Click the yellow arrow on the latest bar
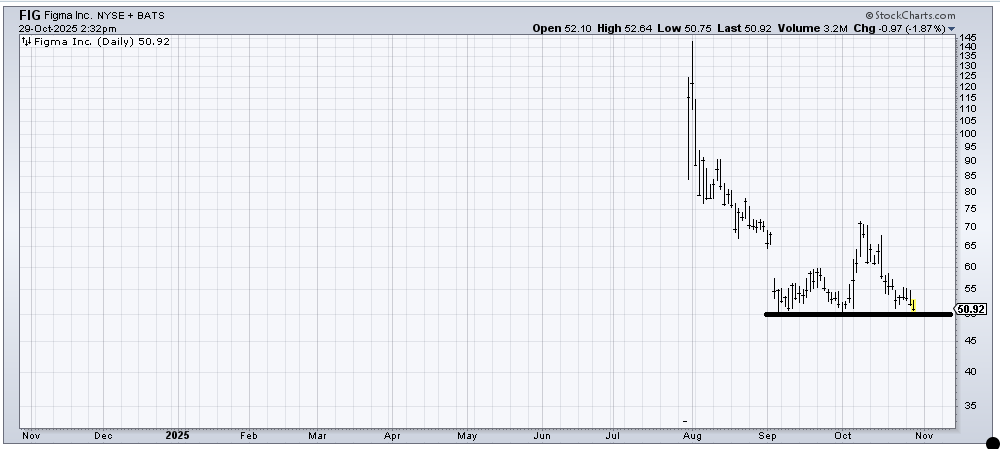The height and width of the screenshot is (449, 1000). [x=913, y=305]
